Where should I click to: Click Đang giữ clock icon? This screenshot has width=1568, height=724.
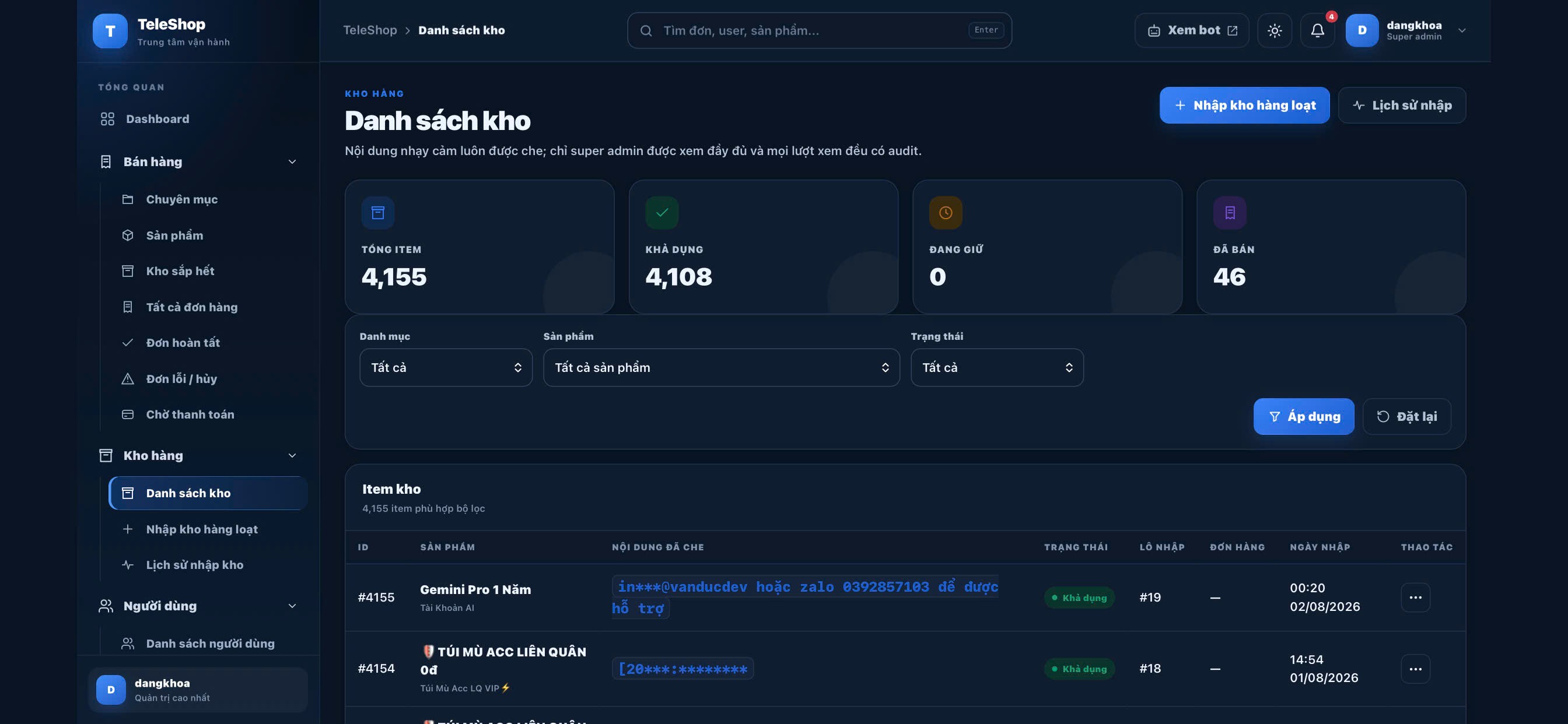coord(946,213)
